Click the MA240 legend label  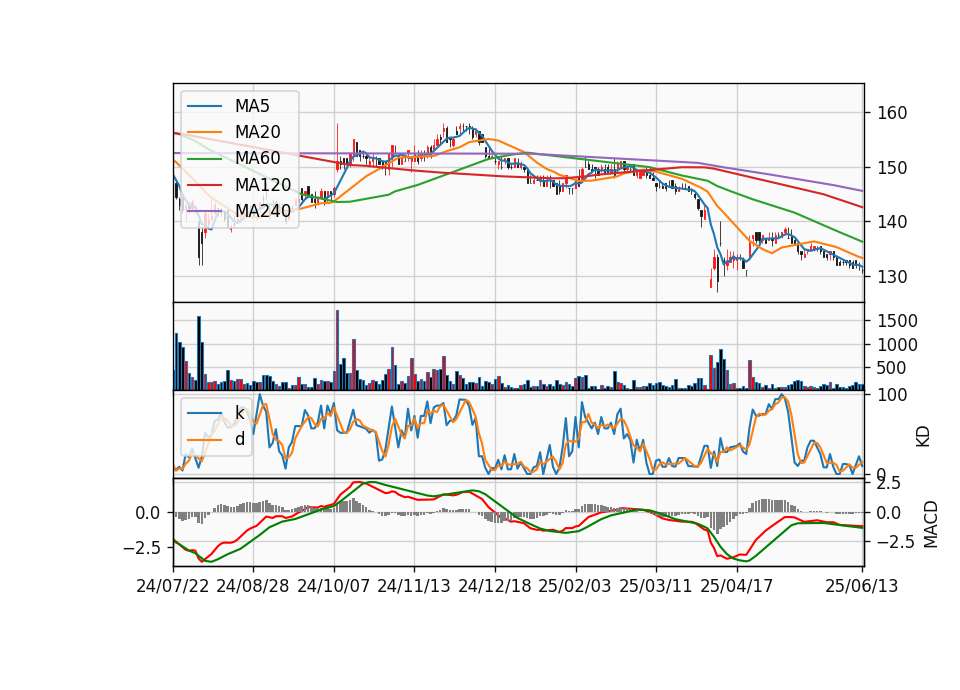[263, 211]
